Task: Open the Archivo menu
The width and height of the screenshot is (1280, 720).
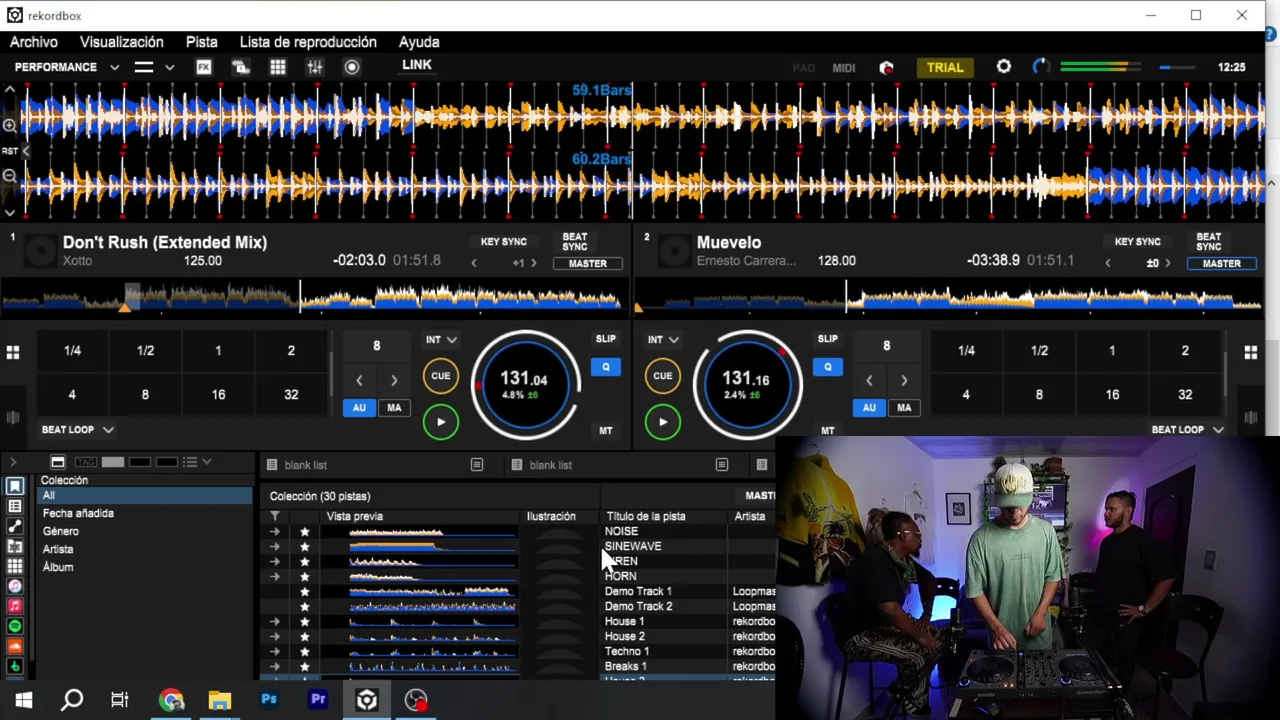Action: tap(34, 42)
